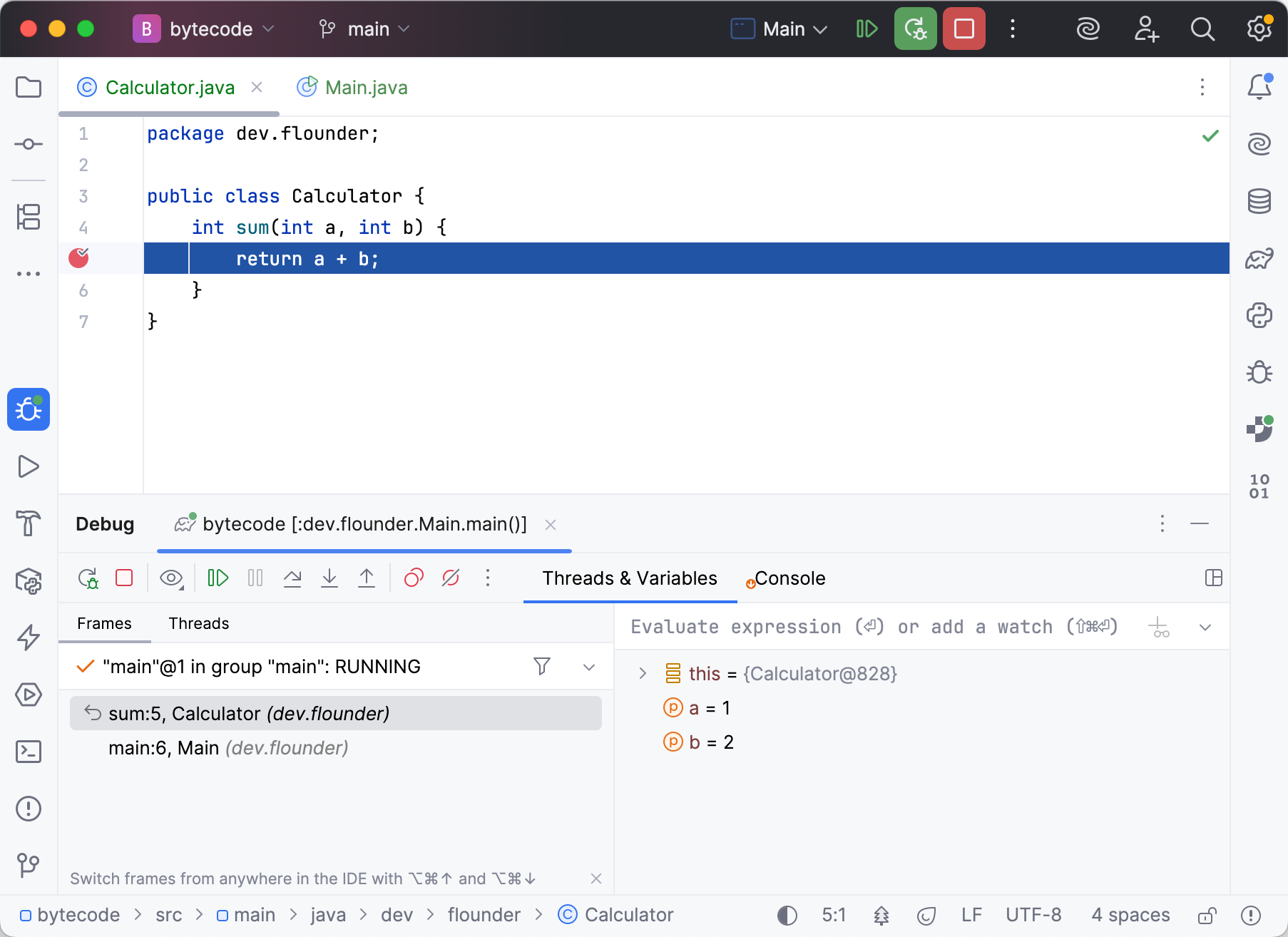This screenshot has height=937, width=1288.
Task: Click Step Into in debug toolbar
Action: (x=329, y=578)
